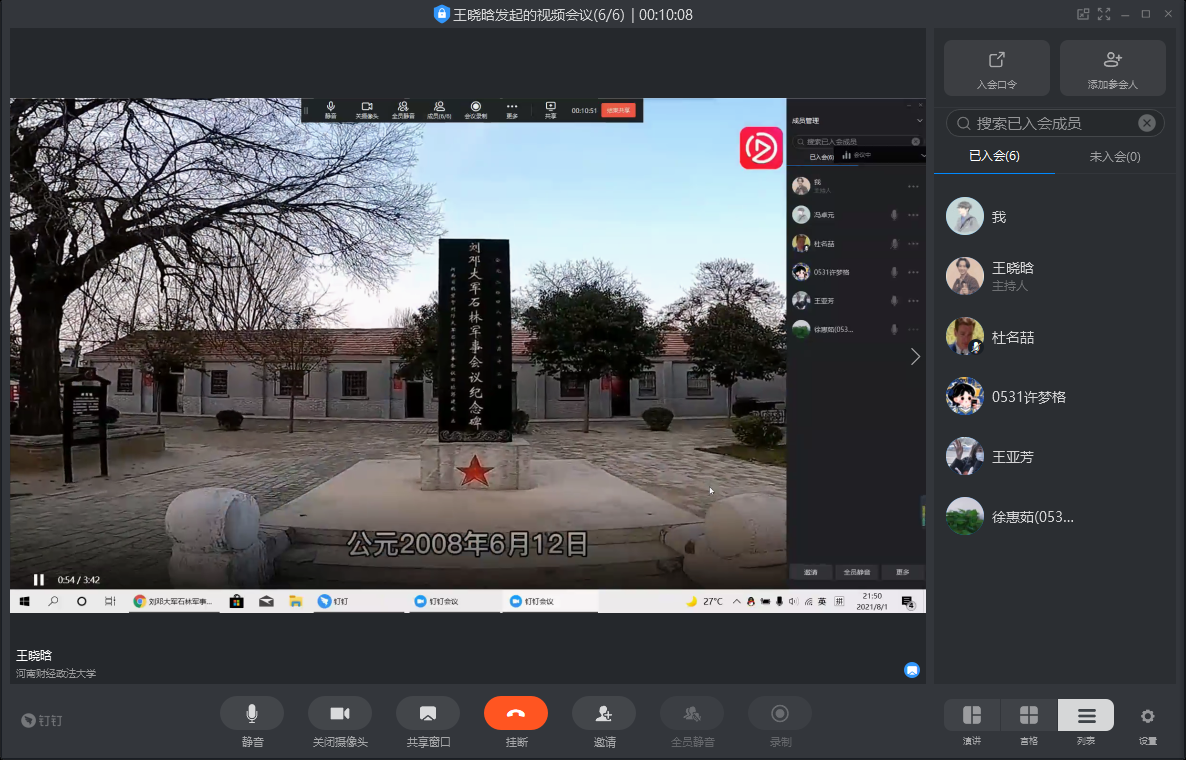
Task: Open 设置 settings gear
Action: 1147,716
